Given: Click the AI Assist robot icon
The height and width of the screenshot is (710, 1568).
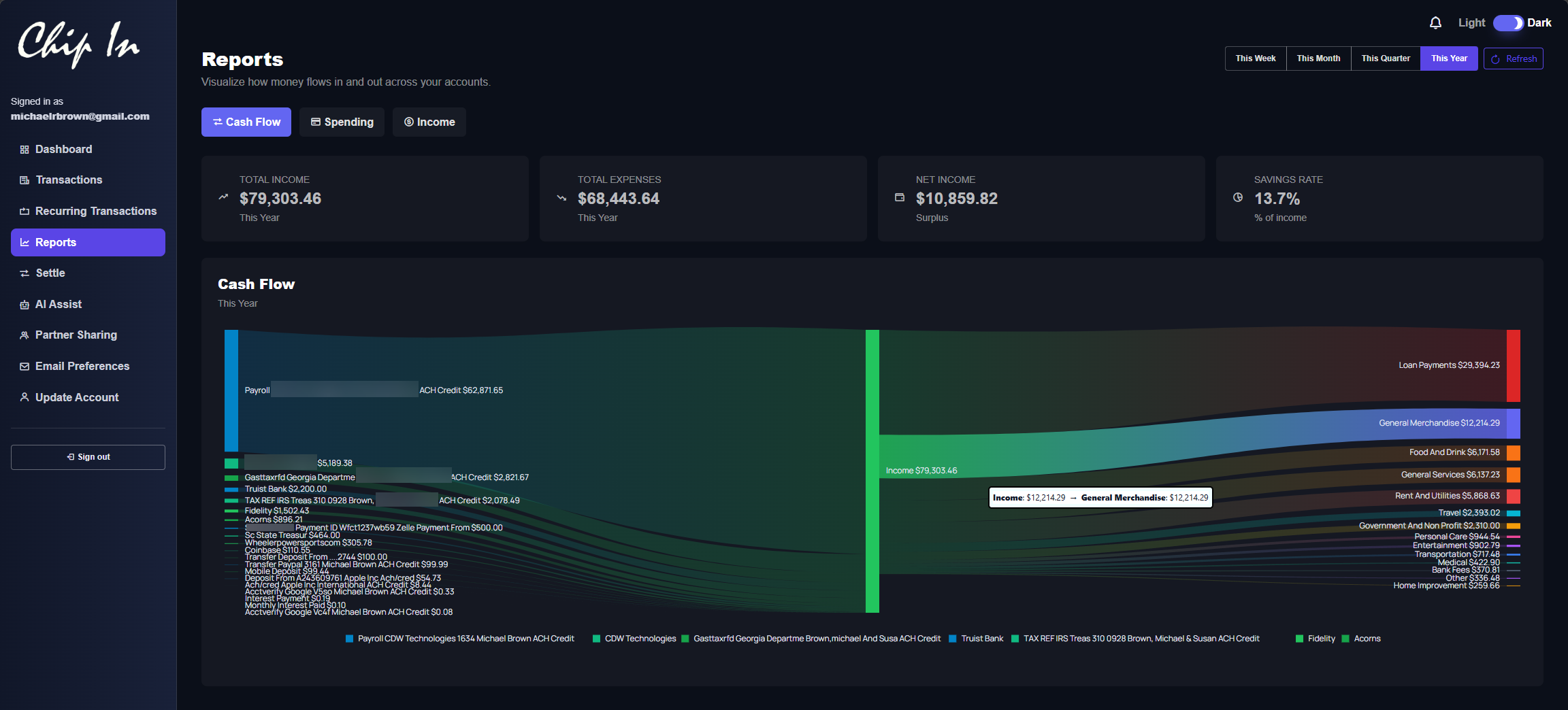Looking at the screenshot, I should pos(24,305).
